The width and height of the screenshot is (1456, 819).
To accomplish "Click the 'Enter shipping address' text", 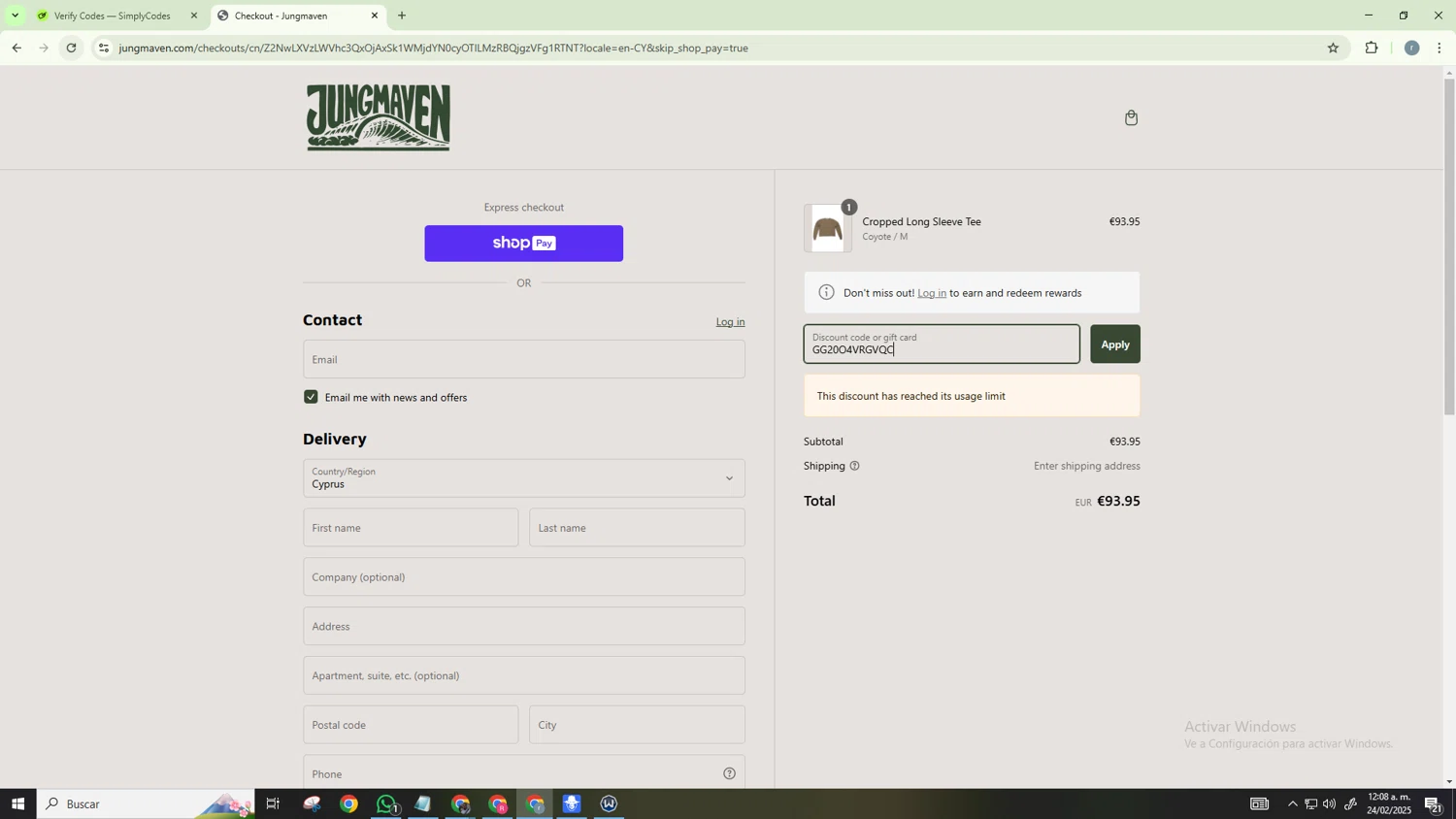I will (1086, 466).
